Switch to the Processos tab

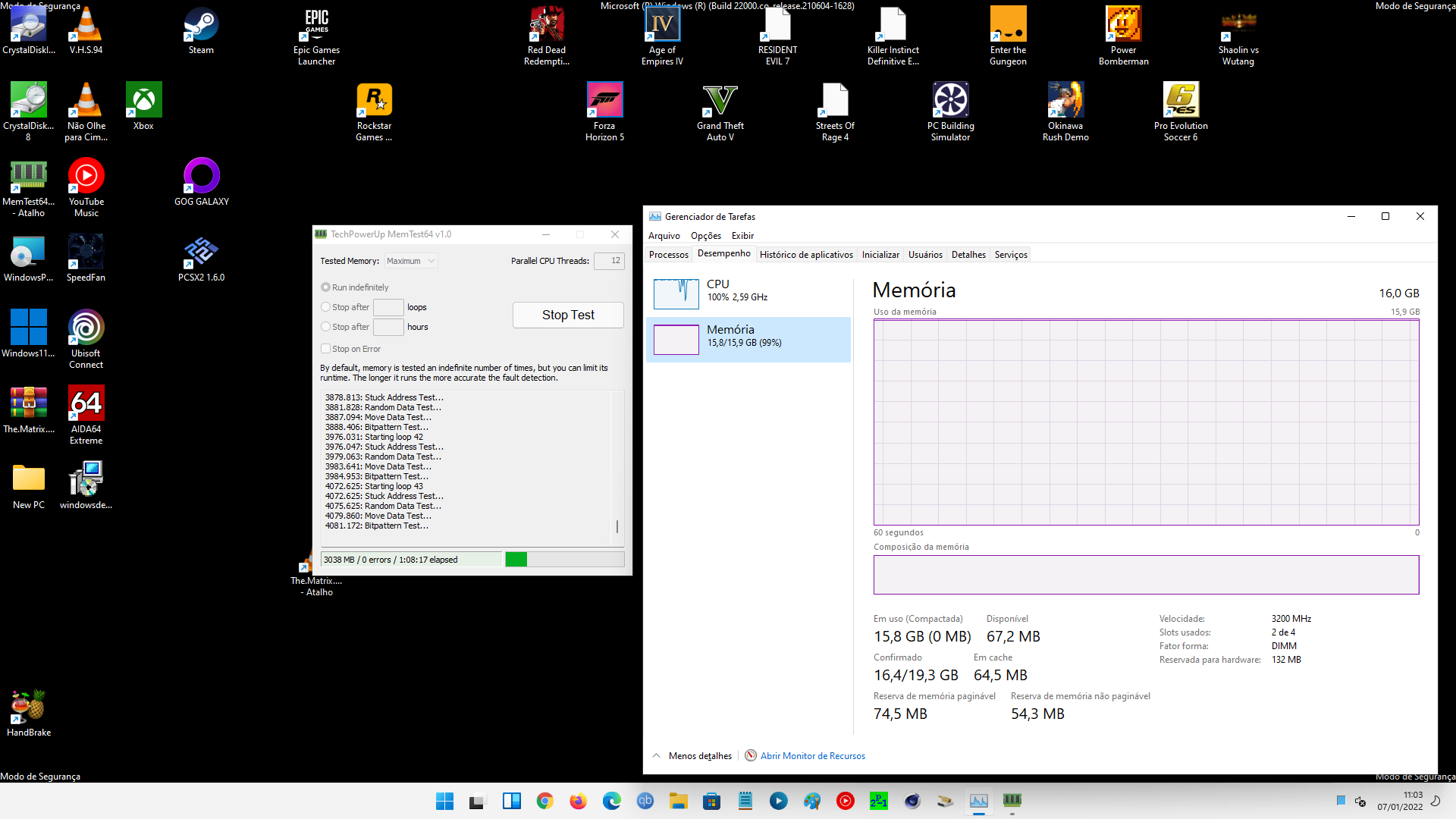(x=669, y=255)
